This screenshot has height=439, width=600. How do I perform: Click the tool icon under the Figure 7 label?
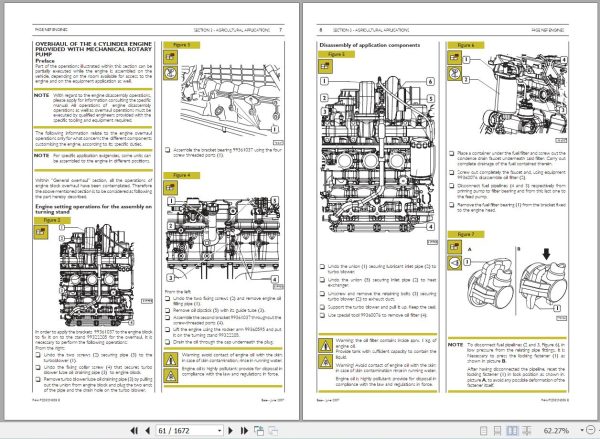click(455, 247)
